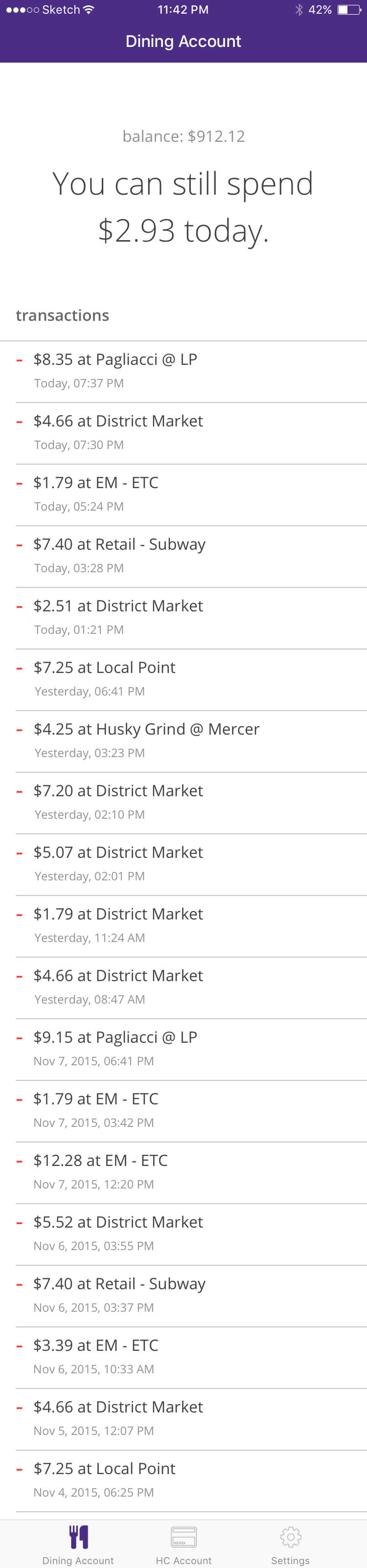
Task: Switch to the HC Account tab label
Action: click(183, 1560)
